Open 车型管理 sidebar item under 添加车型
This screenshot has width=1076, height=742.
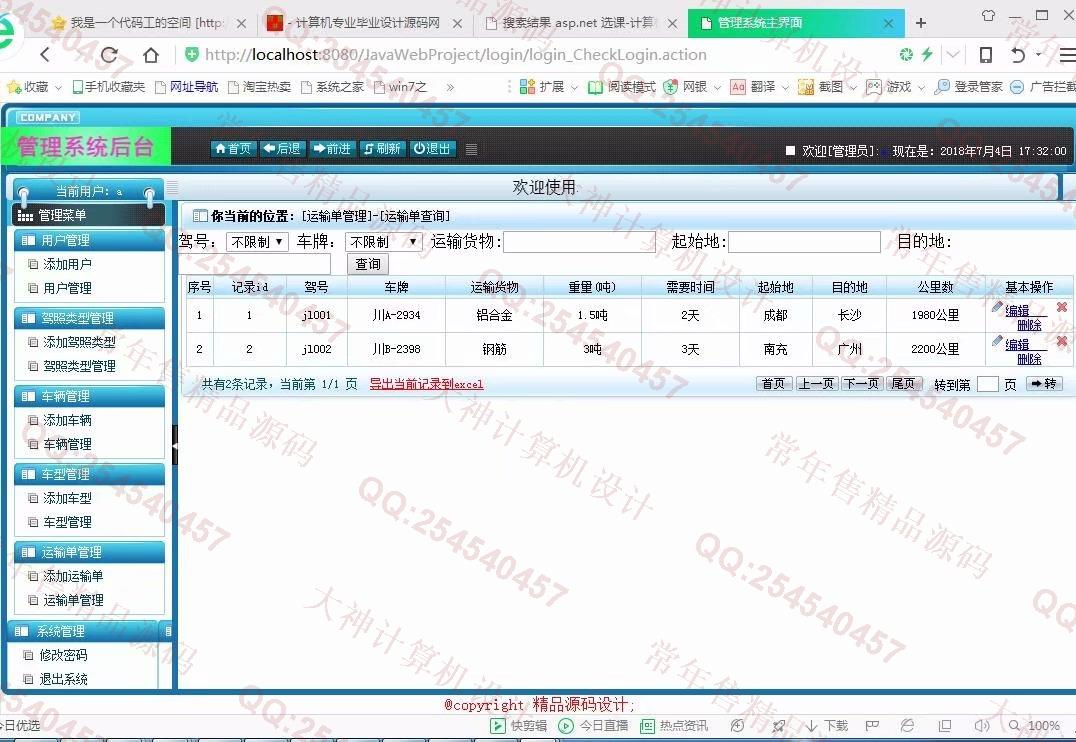pyautogui.click(x=67, y=522)
